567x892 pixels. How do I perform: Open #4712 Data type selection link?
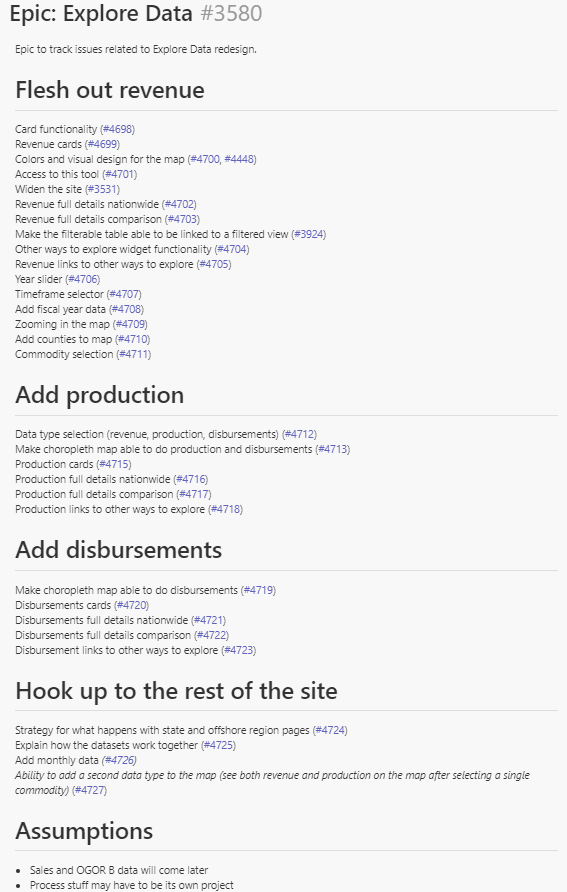tap(300, 434)
